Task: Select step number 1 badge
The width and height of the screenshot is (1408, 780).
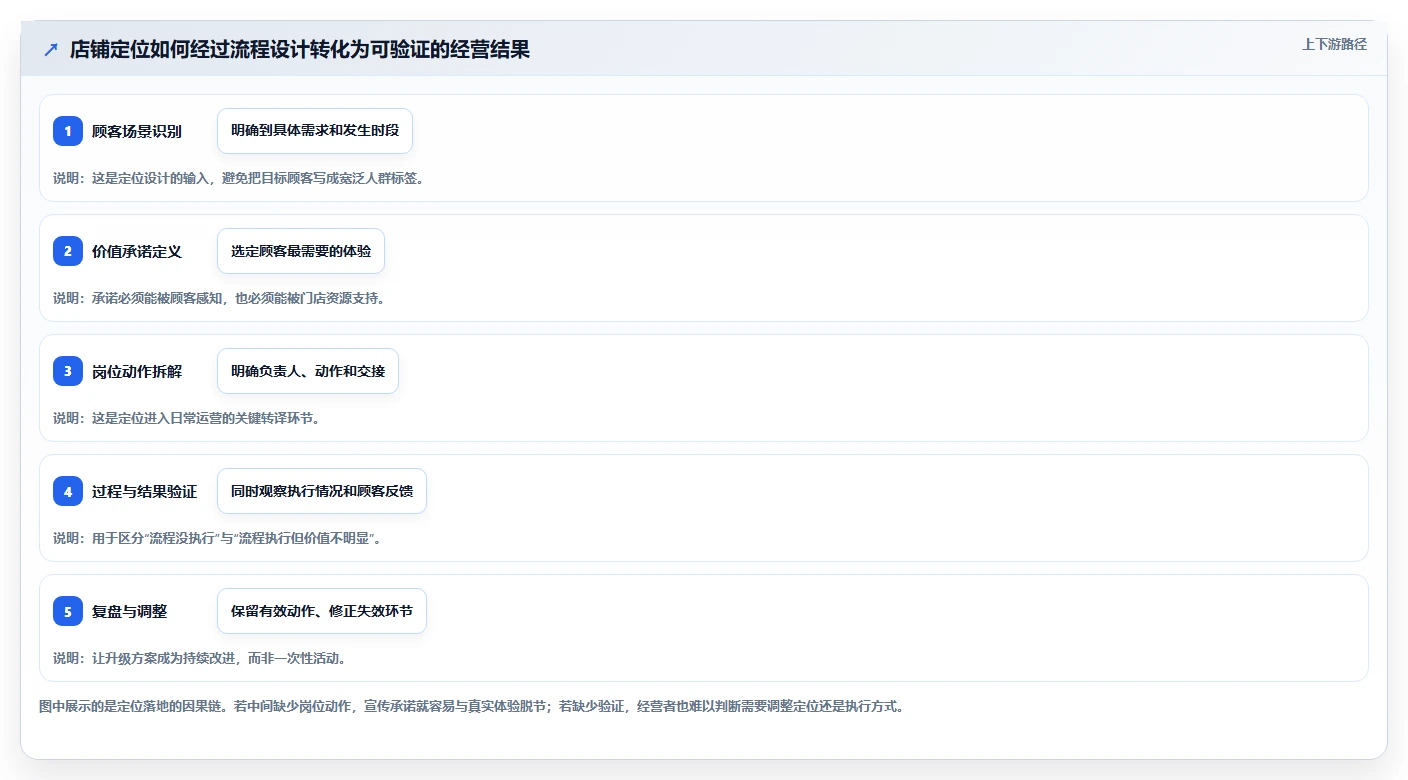Action: tap(68, 131)
